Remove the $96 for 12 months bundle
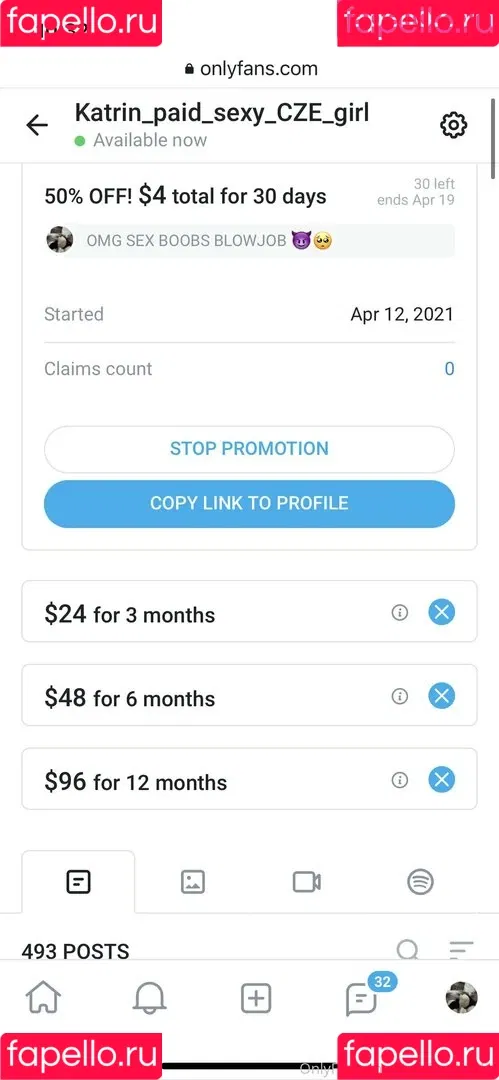The height and width of the screenshot is (1080, 499). [x=442, y=780]
